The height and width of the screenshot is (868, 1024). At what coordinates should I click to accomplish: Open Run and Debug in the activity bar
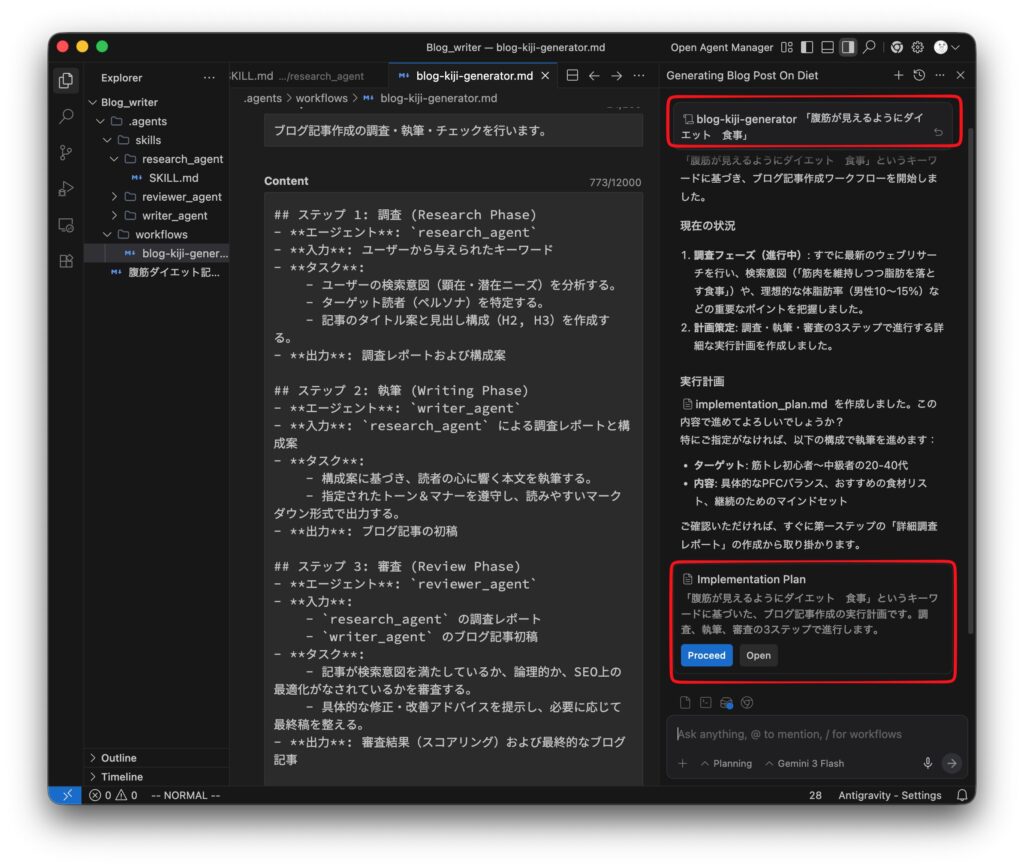pos(66,189)
